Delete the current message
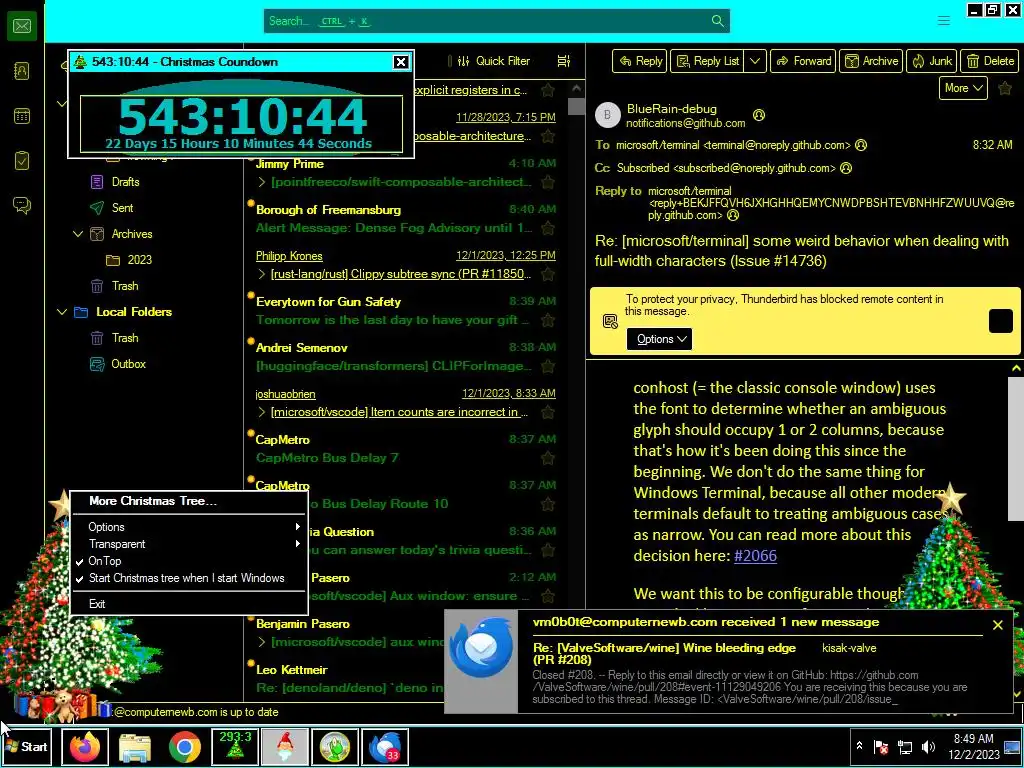 click(x=989, y=61)
